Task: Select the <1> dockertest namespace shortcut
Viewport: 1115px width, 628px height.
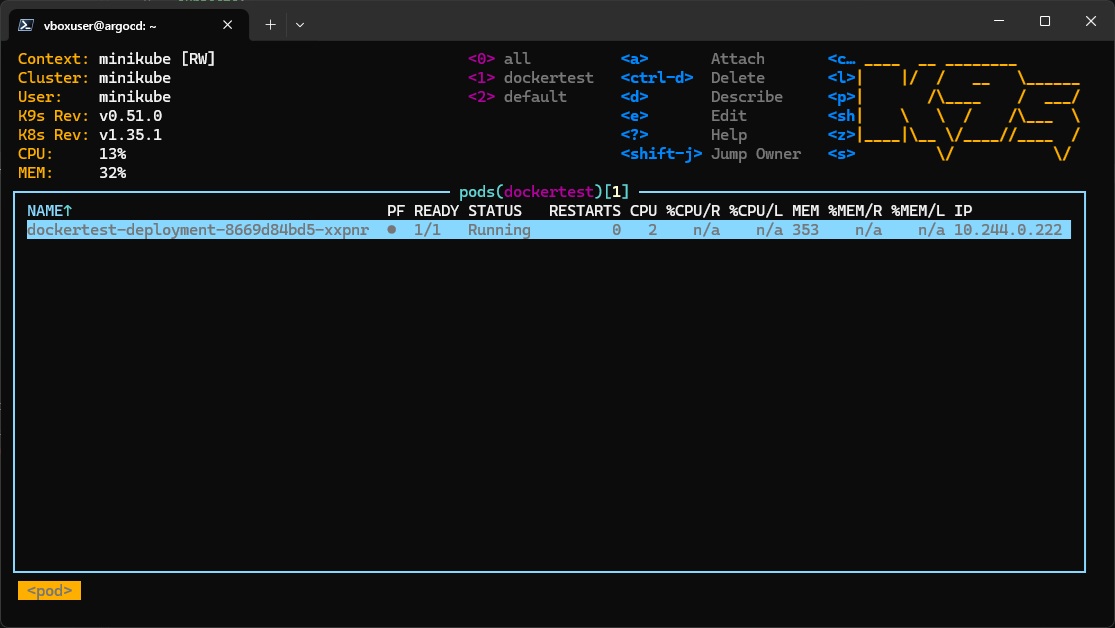Action: 530,78
